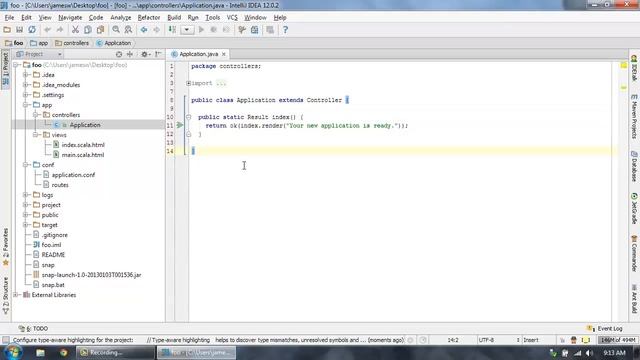The image size is (640, 360).
Task: Click the Forward navigation arrow
Action: click(156, 30)
